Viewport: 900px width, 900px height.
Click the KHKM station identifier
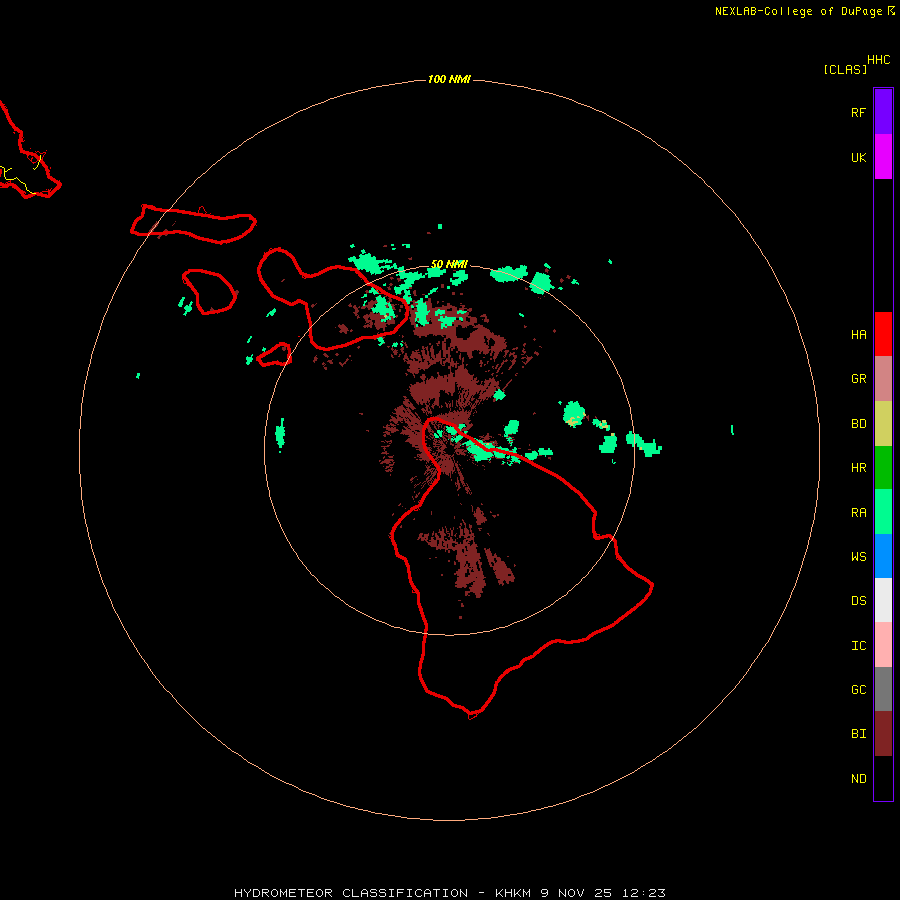click(515, 893)
